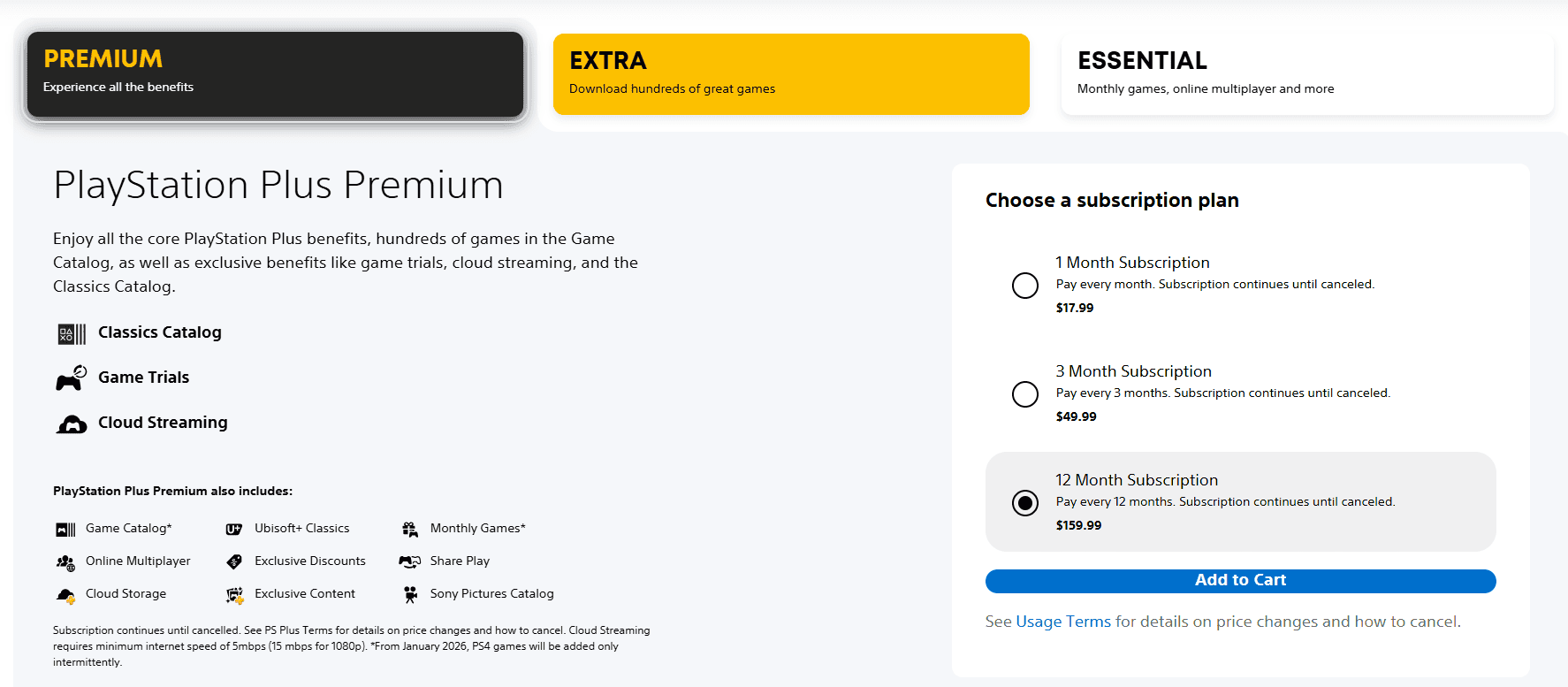This screenshot has height=687, width=1568.
Task: Choose the 3 Month Subscription radio option
Action: pyautogui.click(x=1025, y=394)
